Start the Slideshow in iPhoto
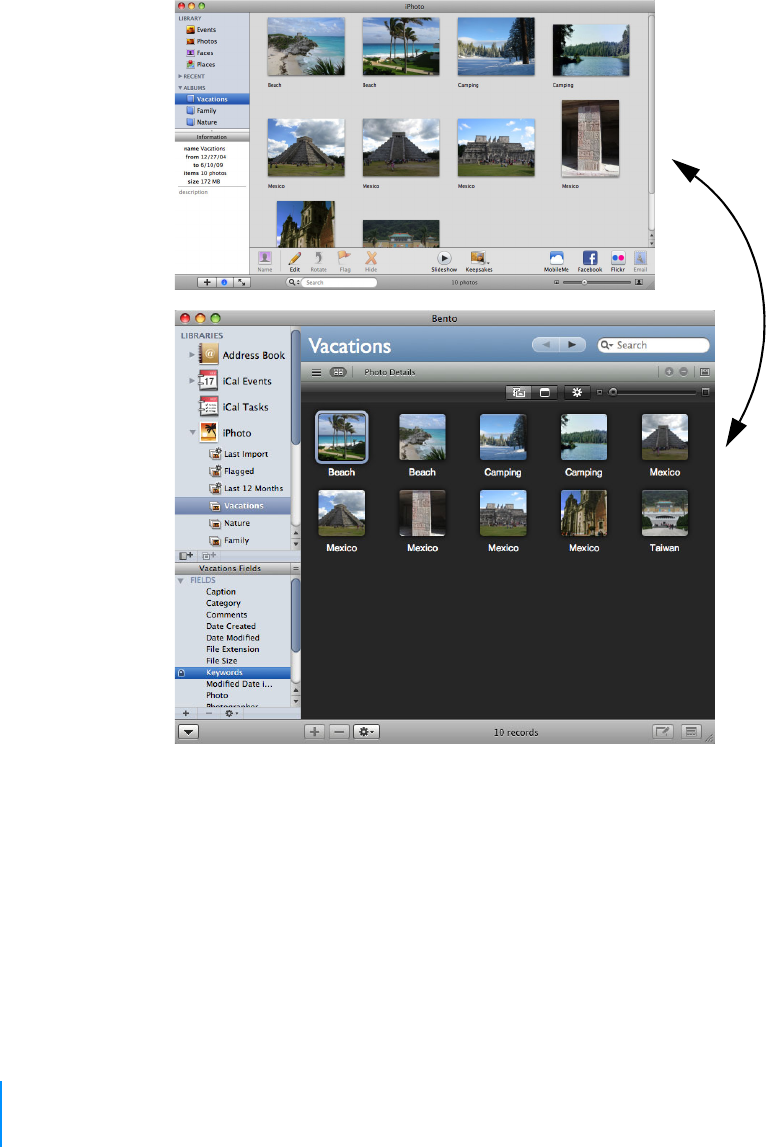766x1147 pixels. [x=444, y=262]
